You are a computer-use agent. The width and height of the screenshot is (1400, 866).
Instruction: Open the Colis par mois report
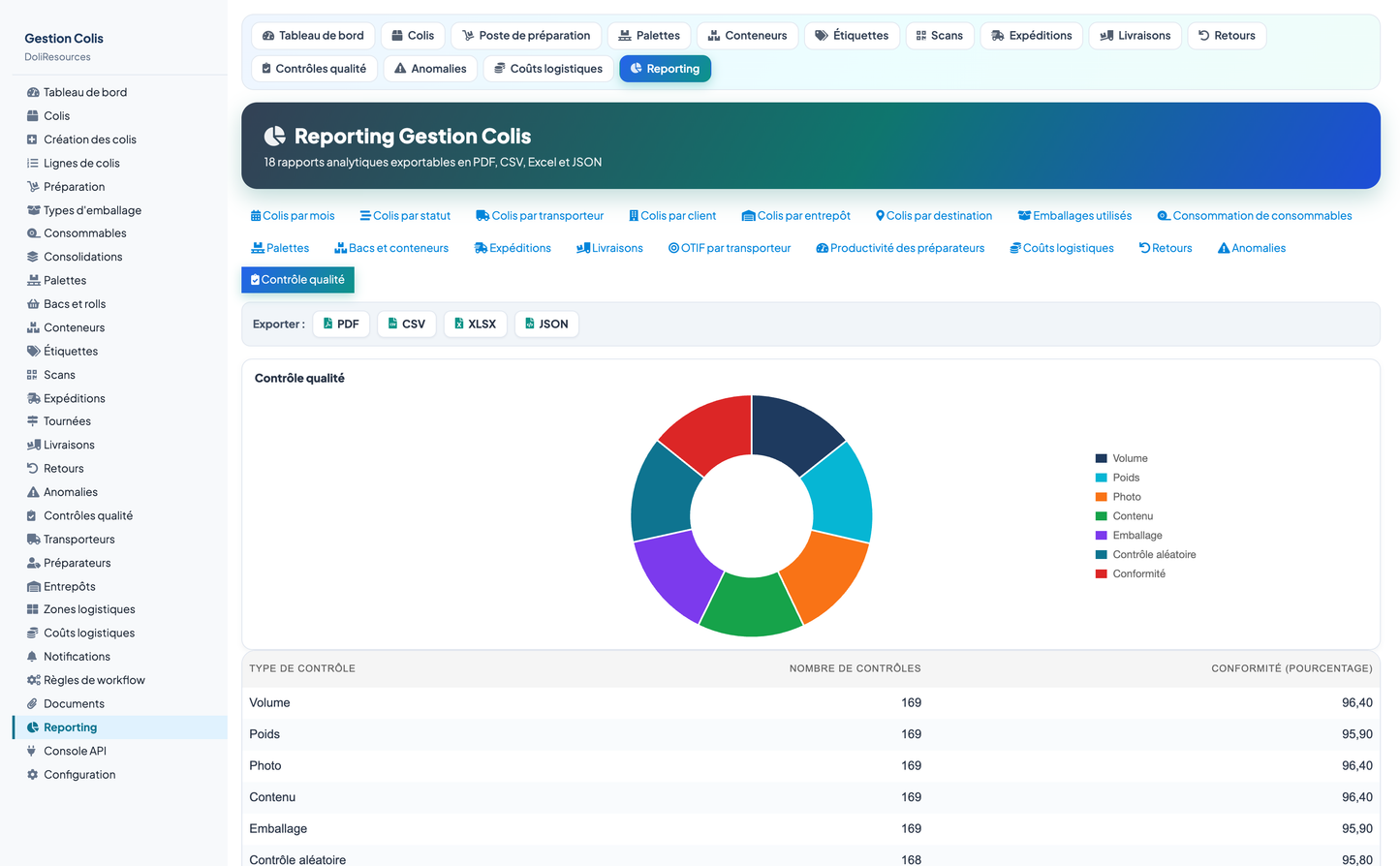click(x=293, y=216)
